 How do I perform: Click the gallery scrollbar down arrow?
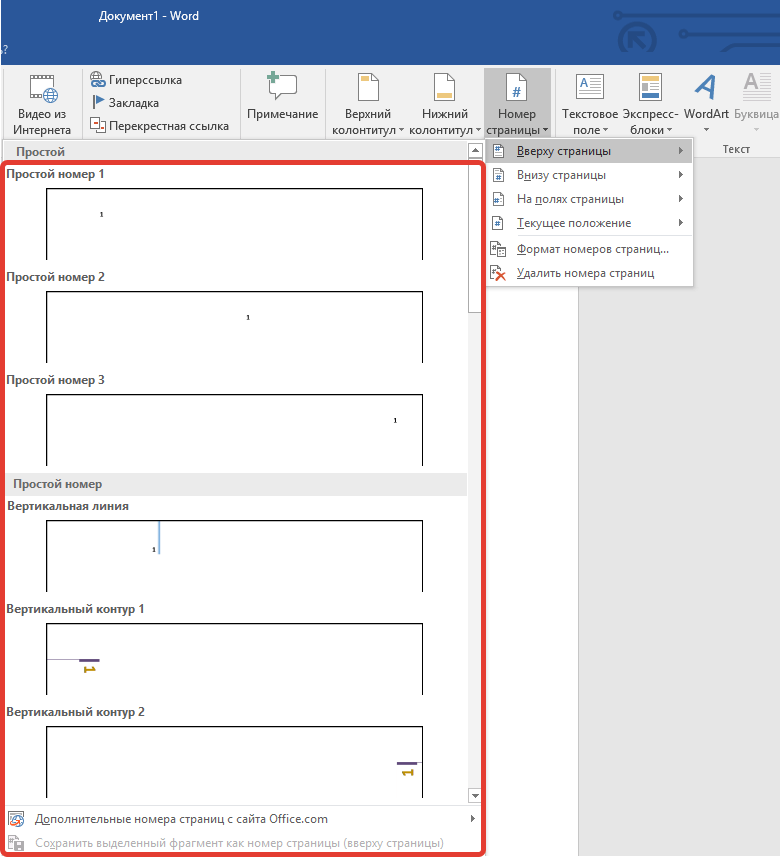pos(475,796)
